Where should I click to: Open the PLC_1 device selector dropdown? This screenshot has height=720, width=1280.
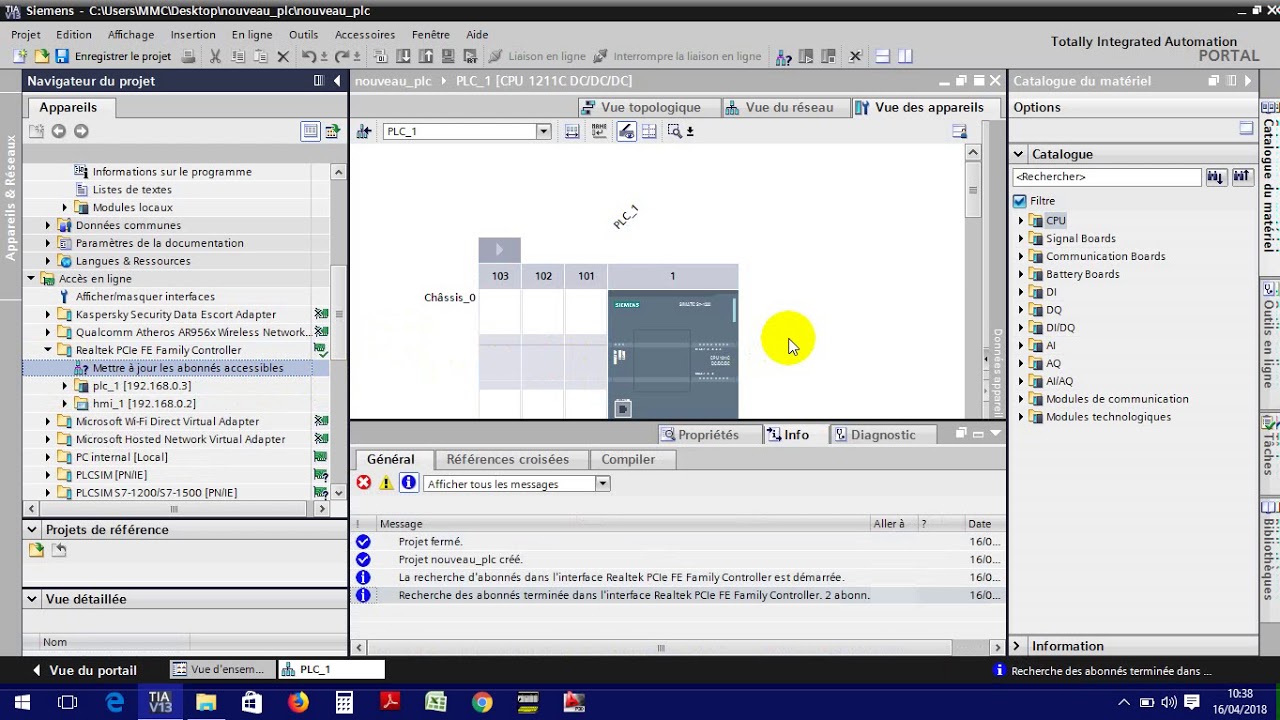(543, 131)
